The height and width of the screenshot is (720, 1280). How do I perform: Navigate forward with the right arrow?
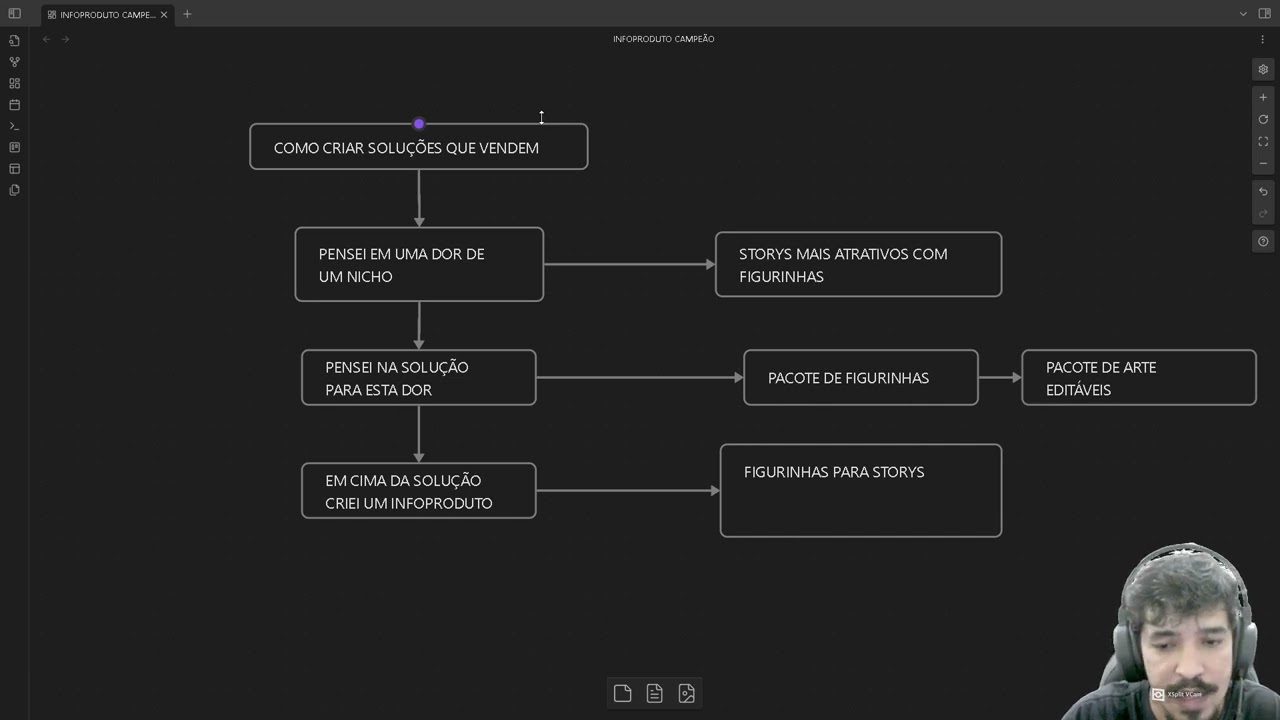66,39
